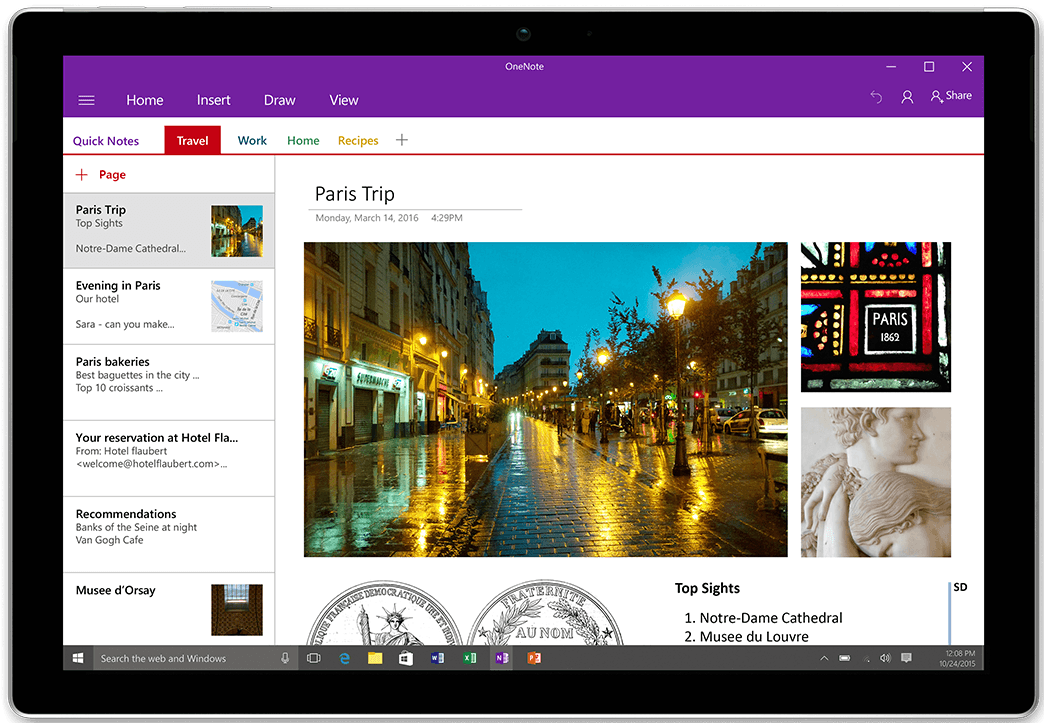Open PowerPoint from the taskbar
The image size is (1044, 723).
[533, 658]
